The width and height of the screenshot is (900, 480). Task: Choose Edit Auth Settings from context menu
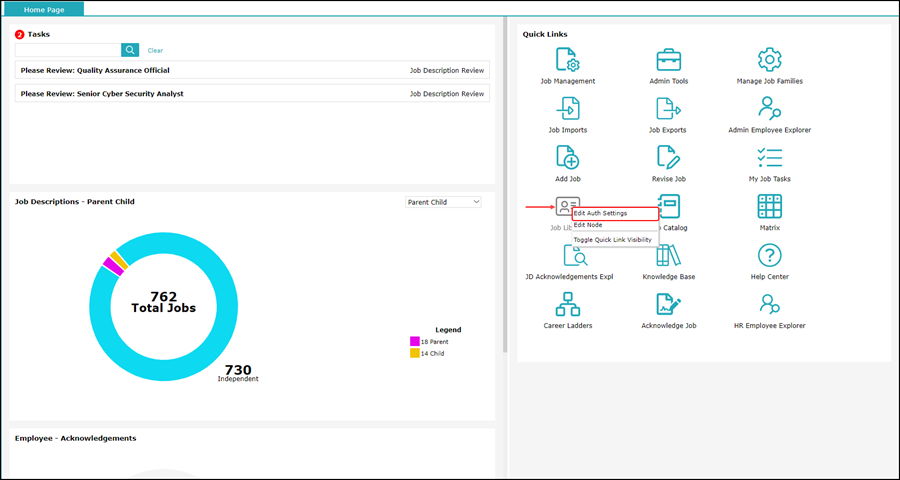click(615, 214)
